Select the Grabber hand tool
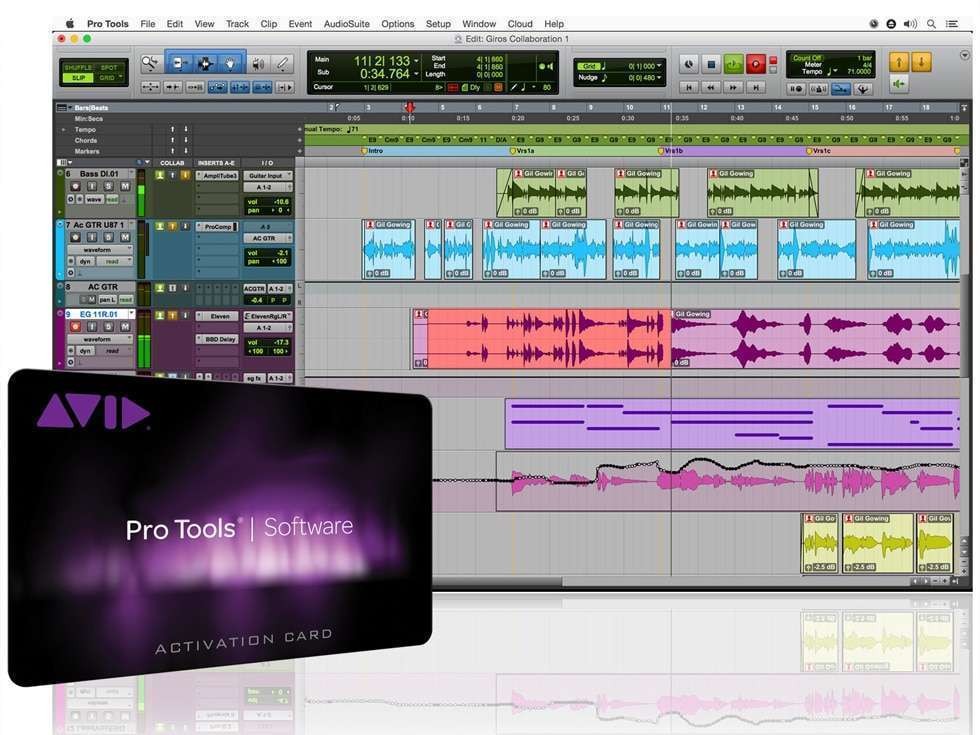The width and height of the screenshot is (980, 735). [230, 63]
